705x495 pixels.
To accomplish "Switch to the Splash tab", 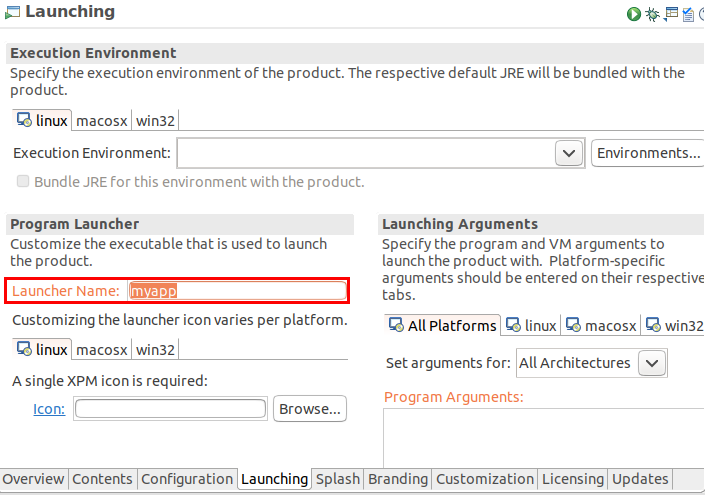I will tap(338, 479).
